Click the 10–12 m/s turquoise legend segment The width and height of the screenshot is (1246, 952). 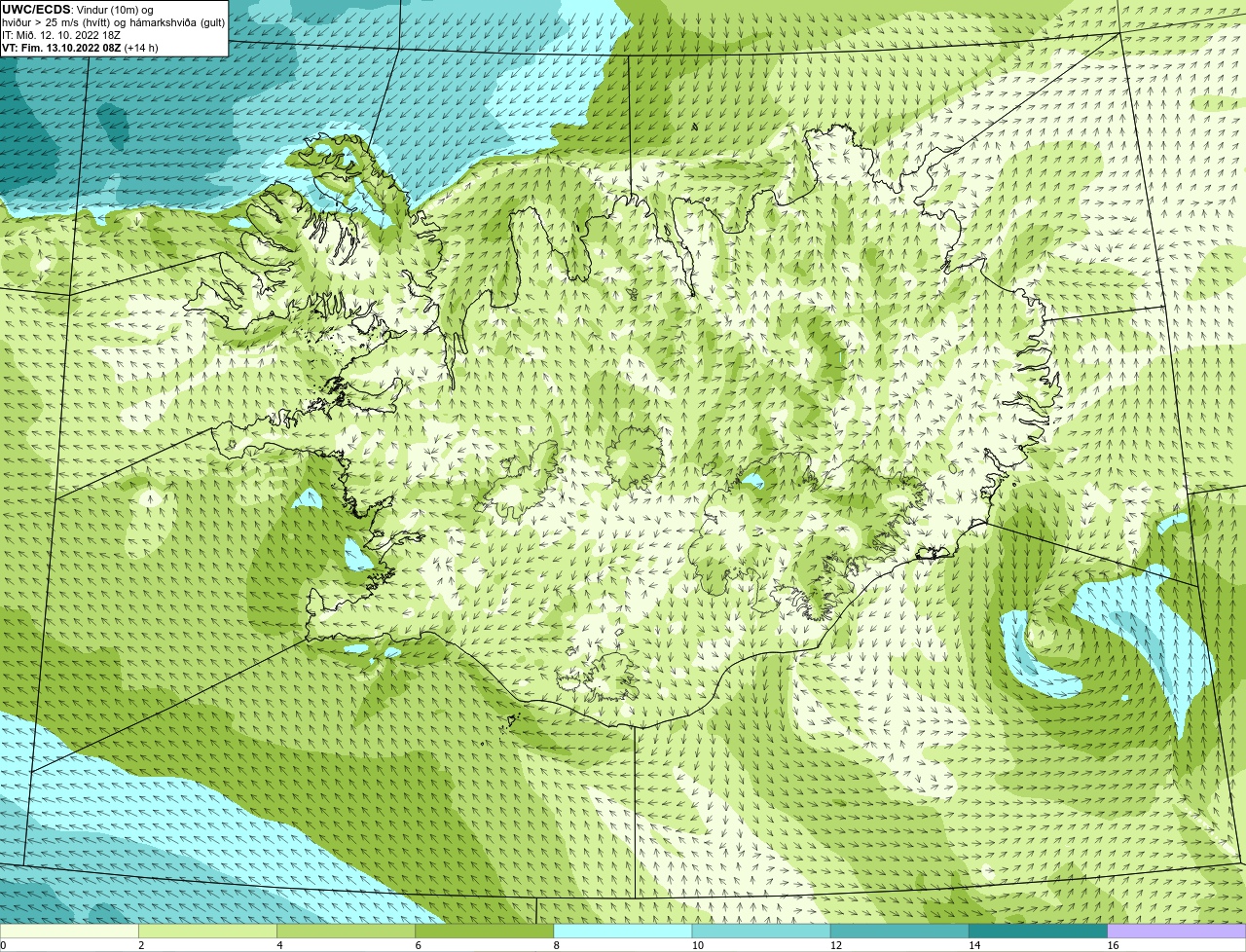[761, 932]
